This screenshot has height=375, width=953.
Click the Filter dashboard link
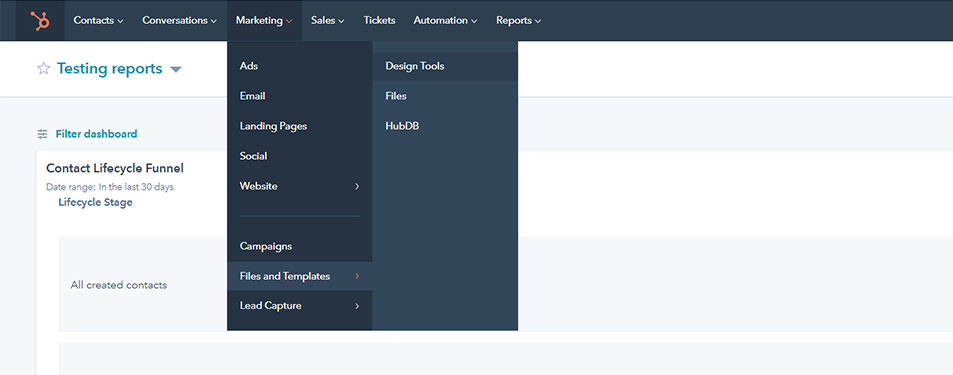point(96,134)
